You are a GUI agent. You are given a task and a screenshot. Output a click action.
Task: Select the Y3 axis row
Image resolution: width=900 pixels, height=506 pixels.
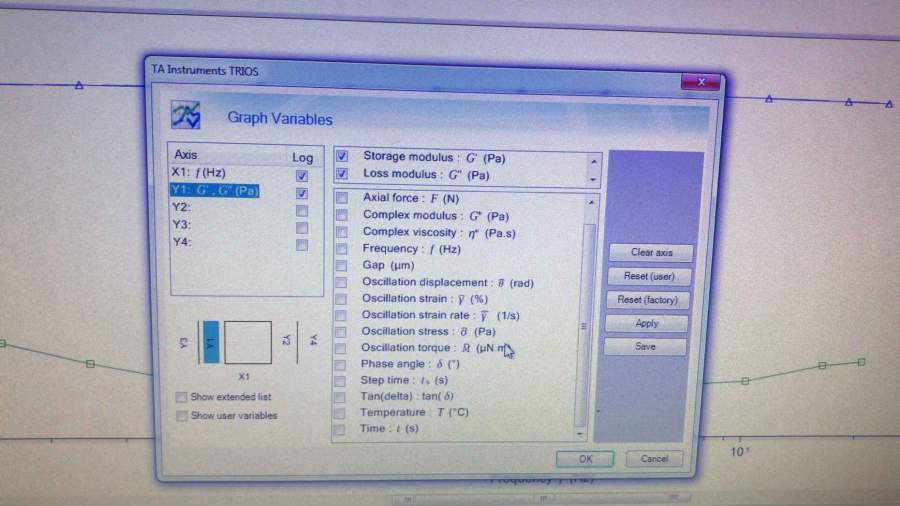pos(181,224)
